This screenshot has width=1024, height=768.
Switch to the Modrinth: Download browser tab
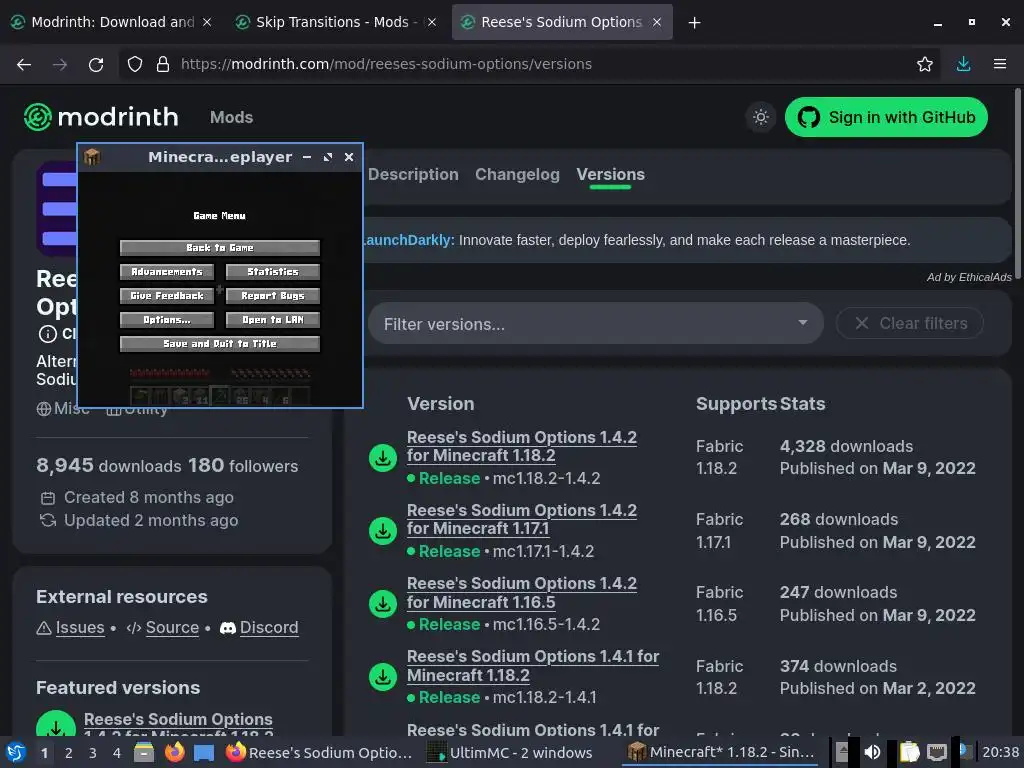(111, 23)
